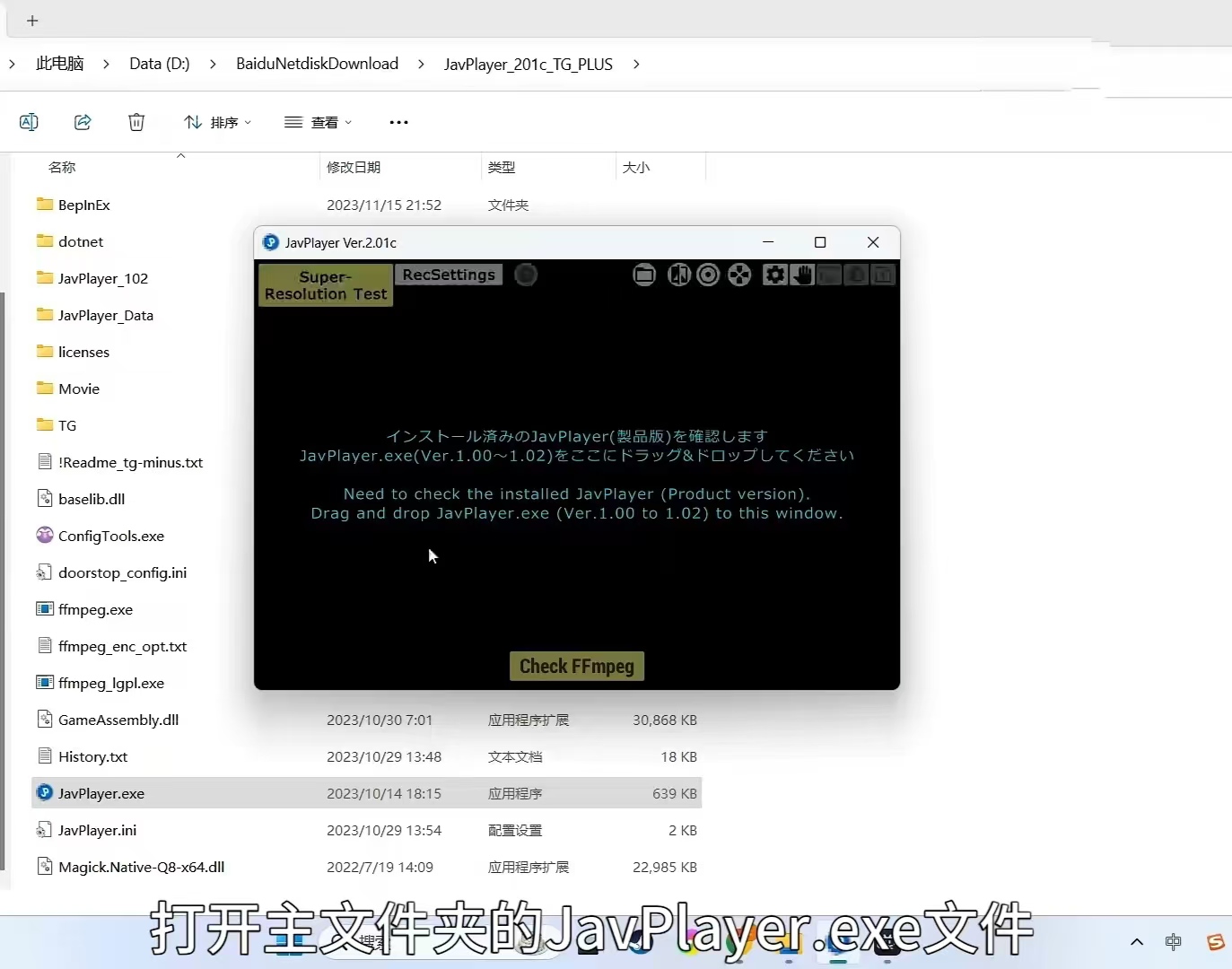Open the 排序 sorting dropdown
Viewport: 1232px width, 969px height.
(x=216, y=122)
